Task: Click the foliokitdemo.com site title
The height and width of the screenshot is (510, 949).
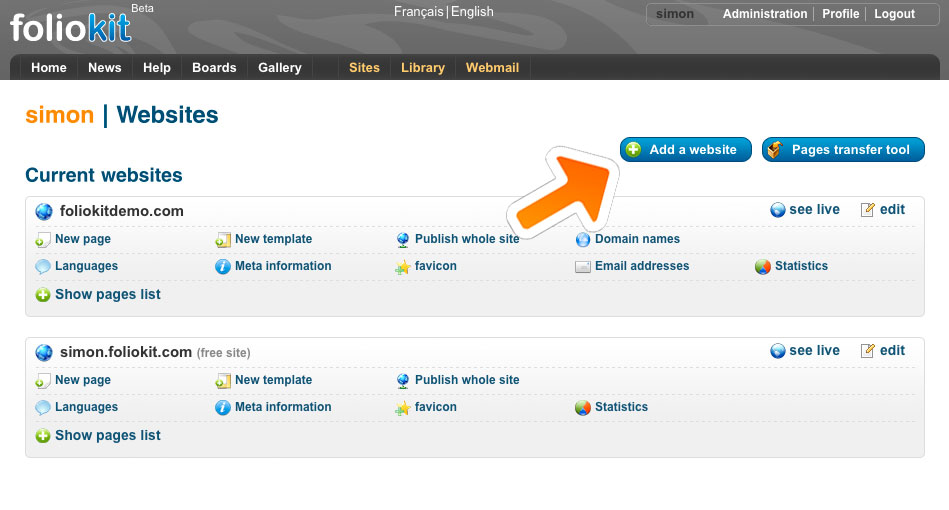Action: [x=122, y=211]
